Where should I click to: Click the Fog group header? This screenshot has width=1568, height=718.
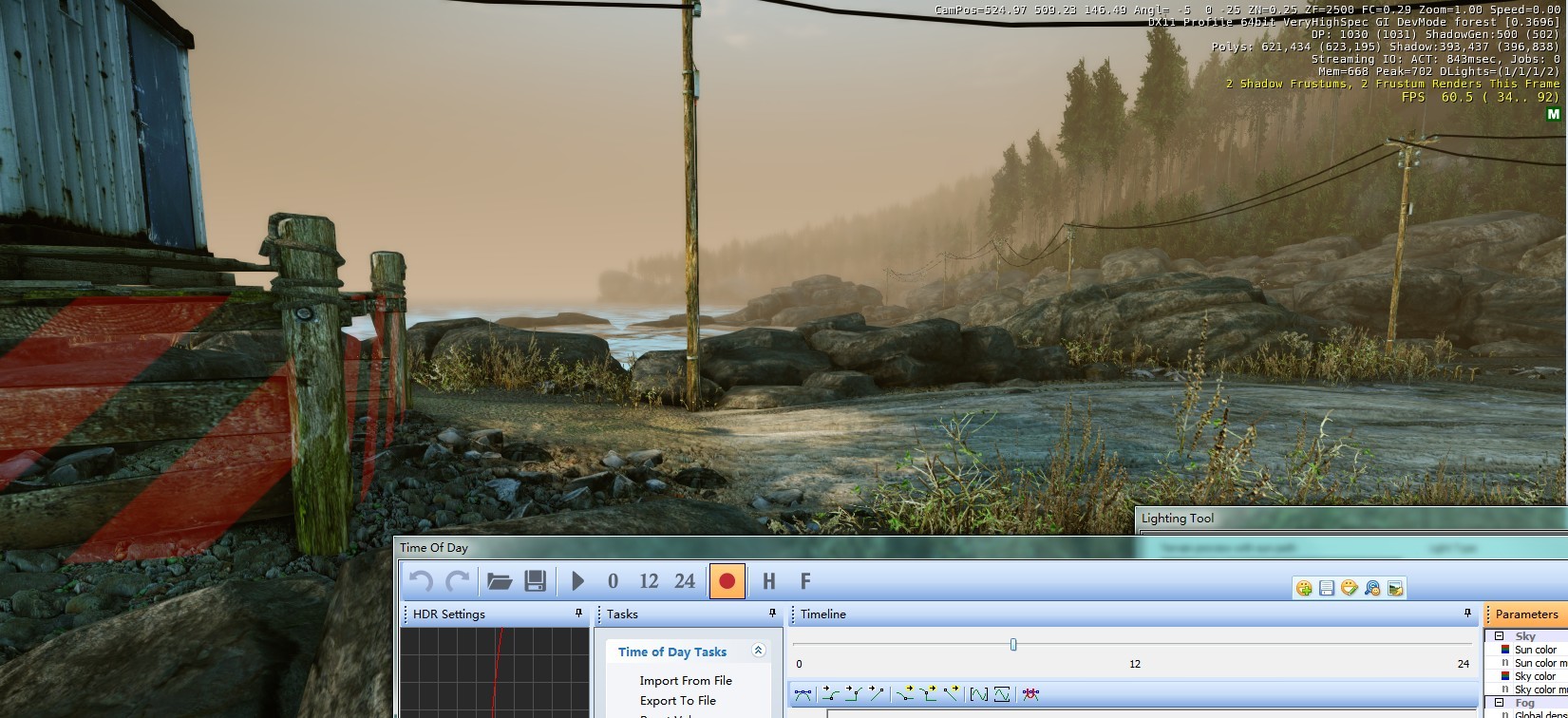pyautogui.click(x=1525, y=704)
